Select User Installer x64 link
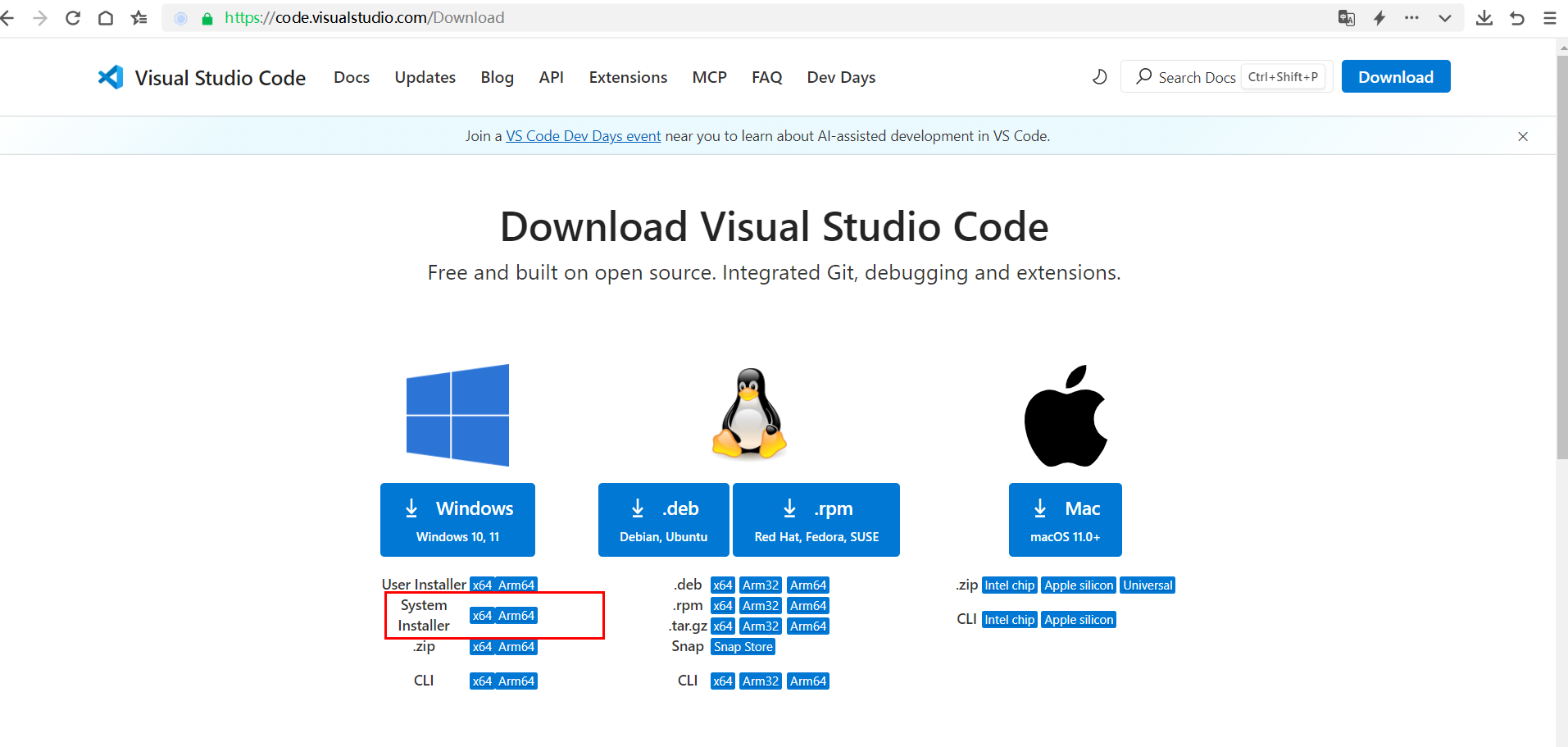 pos(482,585)
